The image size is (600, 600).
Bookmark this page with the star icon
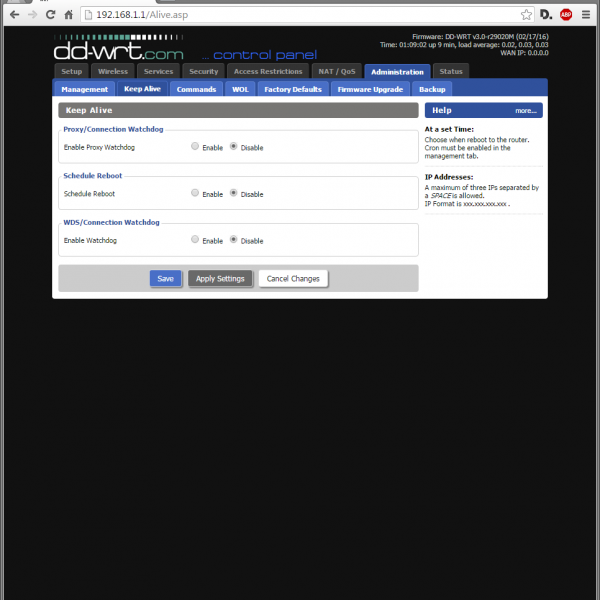(x=526, y=15)
